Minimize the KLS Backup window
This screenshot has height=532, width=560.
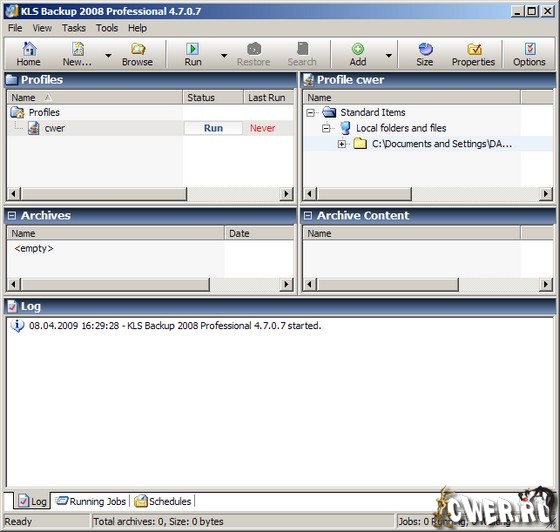click(x=517, y=11)
